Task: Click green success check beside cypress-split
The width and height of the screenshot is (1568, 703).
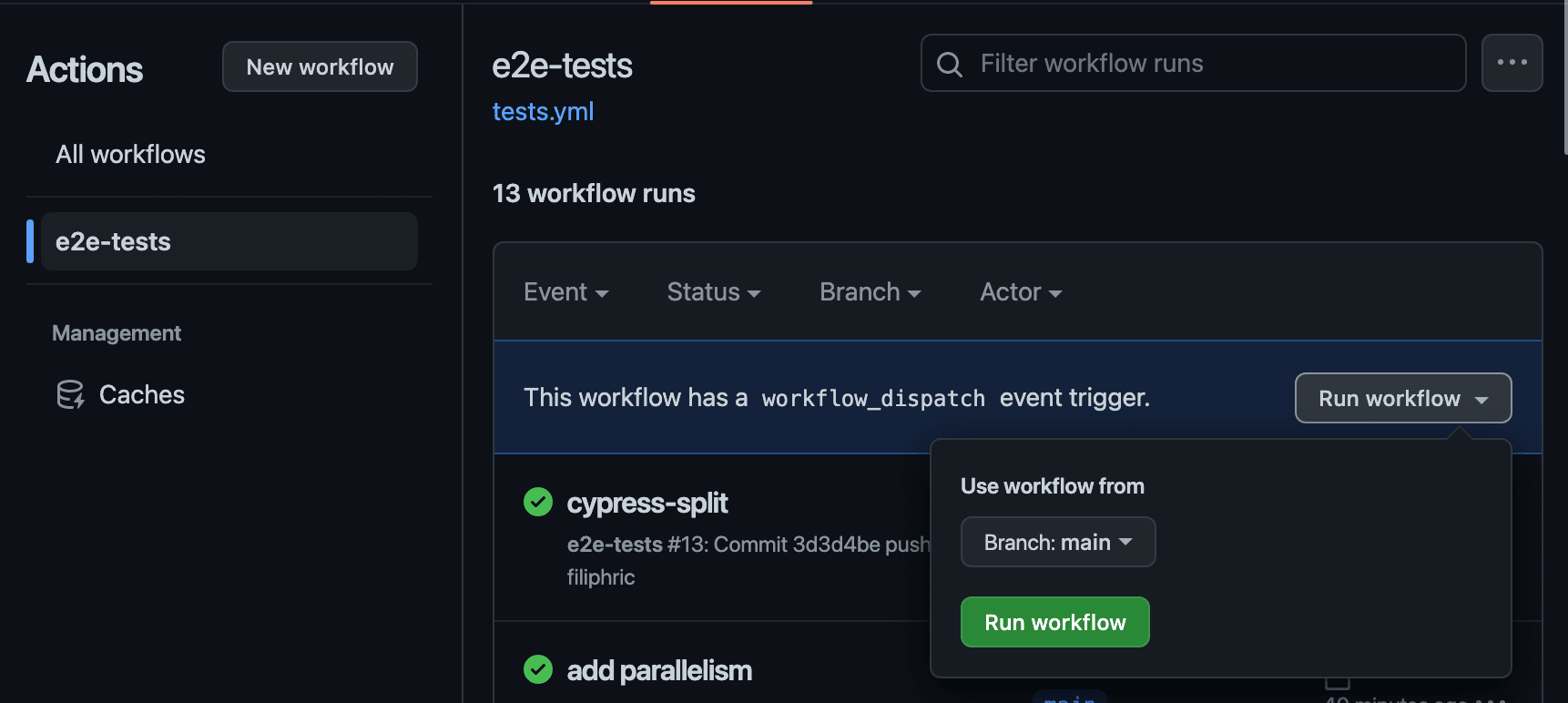Action: tap(538, 502)
